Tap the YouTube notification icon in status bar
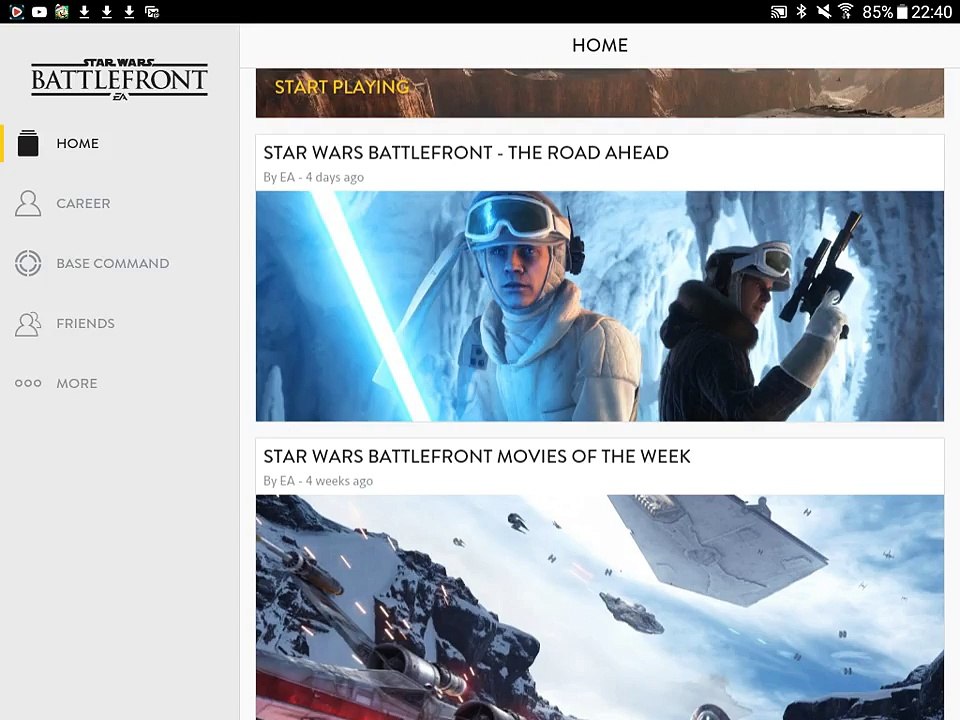 tap(39, 12)
